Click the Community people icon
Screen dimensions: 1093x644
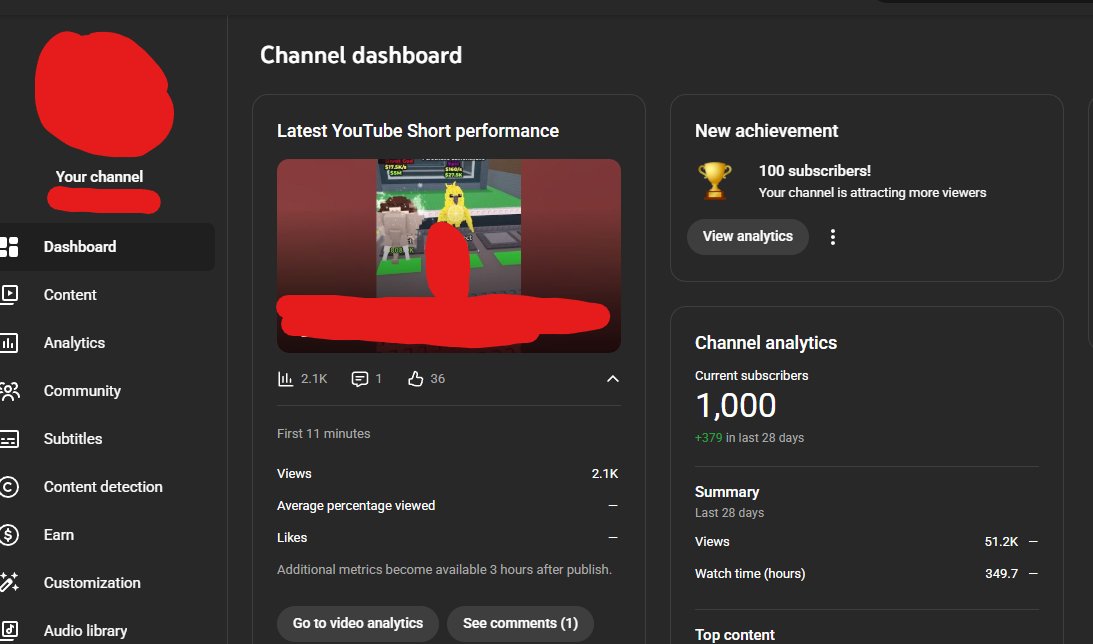[x=9, y=391]
